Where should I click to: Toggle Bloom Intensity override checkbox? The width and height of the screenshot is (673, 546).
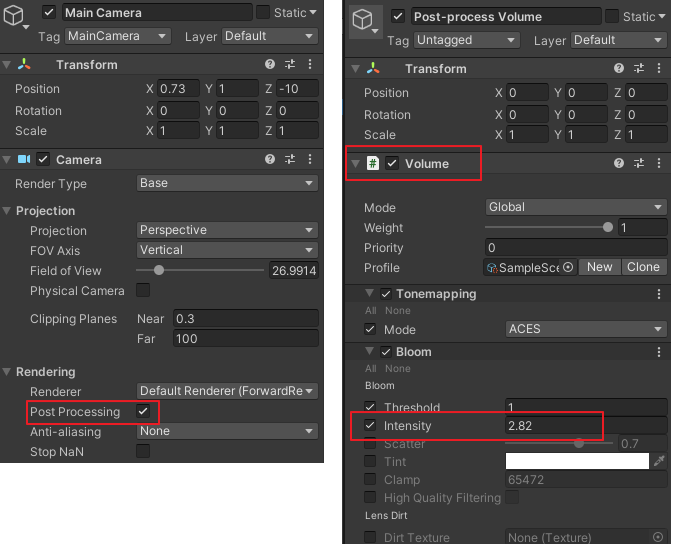point(370,425)
